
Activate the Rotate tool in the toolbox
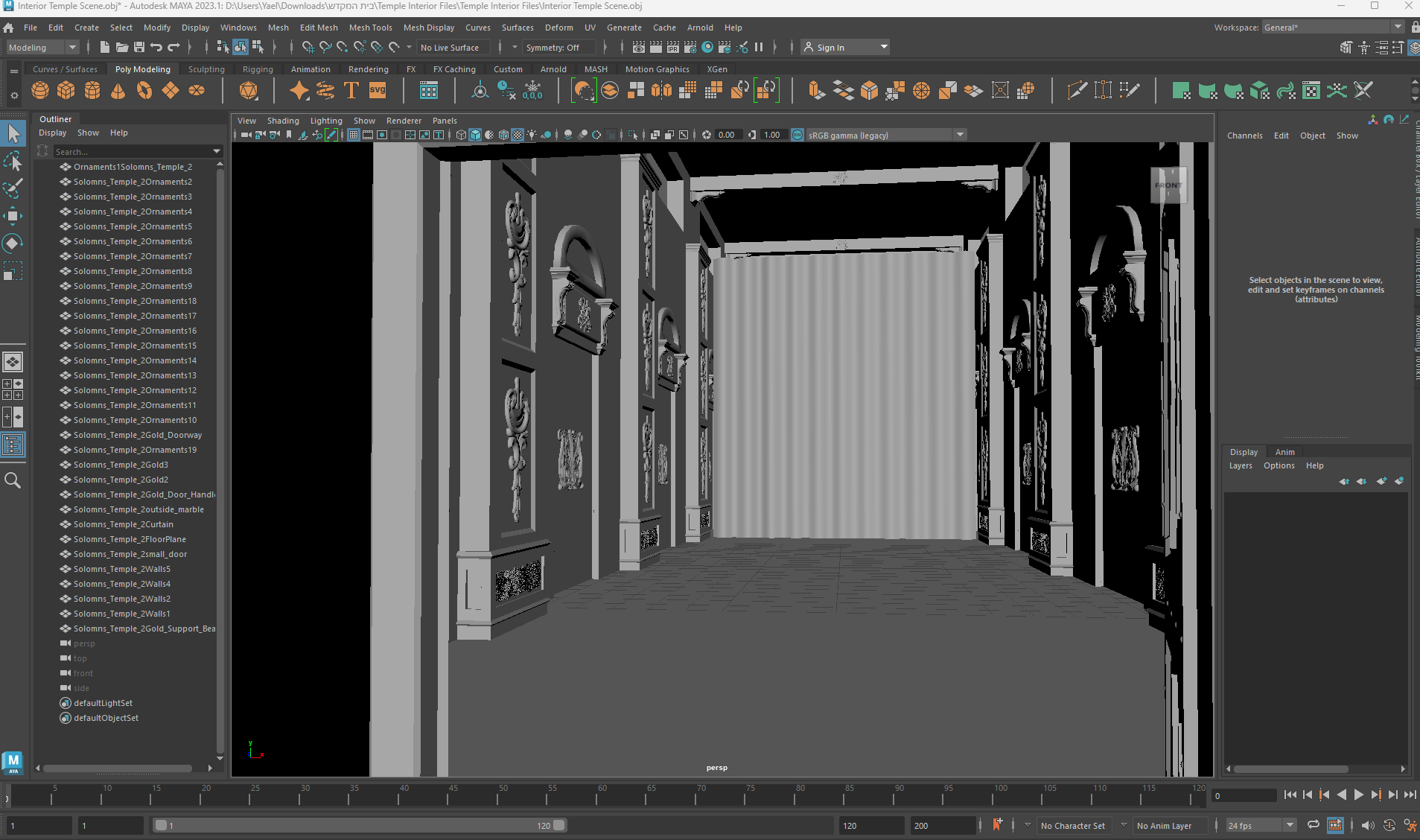13,244
